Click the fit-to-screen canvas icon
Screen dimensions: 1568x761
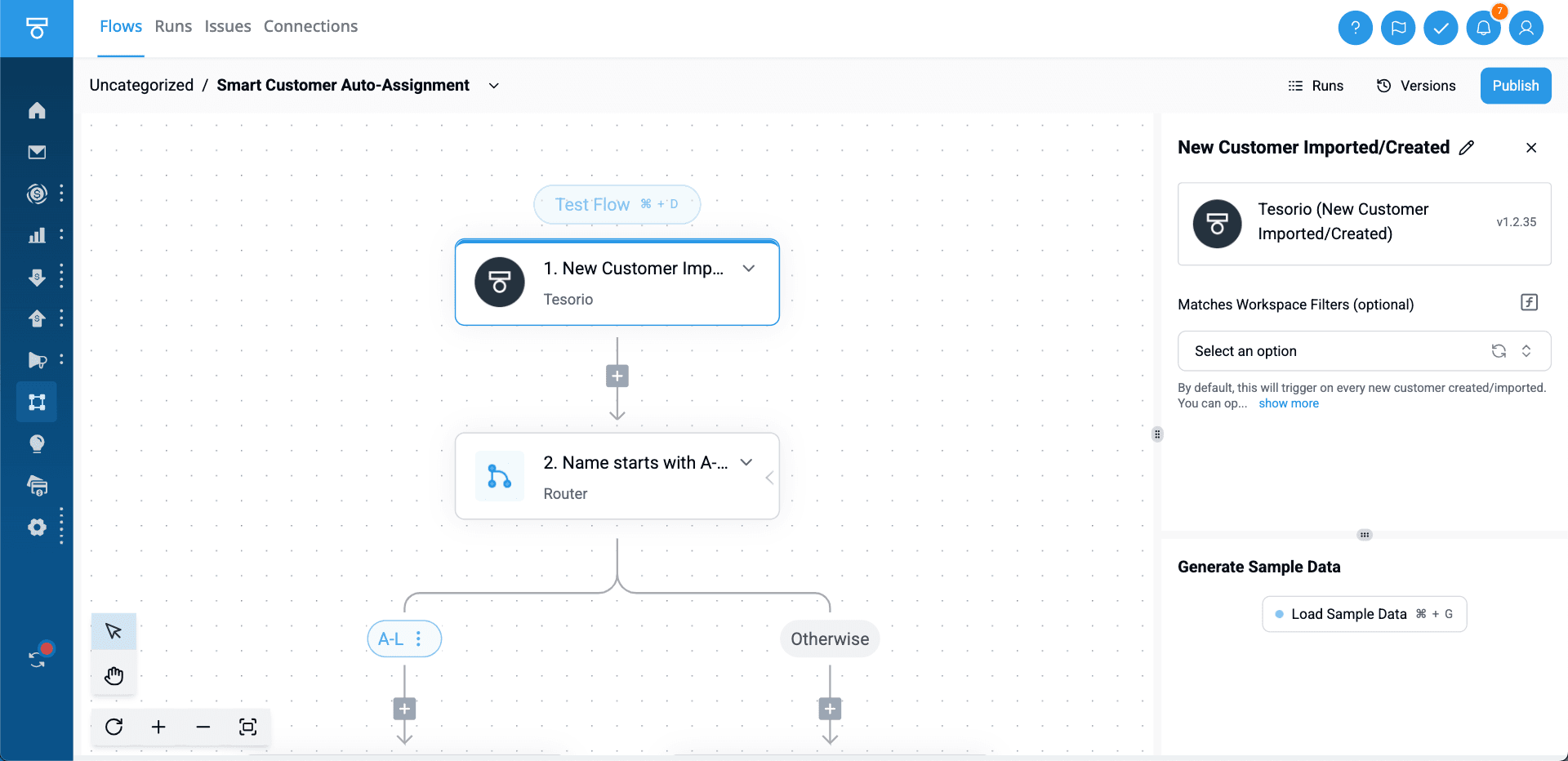(x=247, y=727)
